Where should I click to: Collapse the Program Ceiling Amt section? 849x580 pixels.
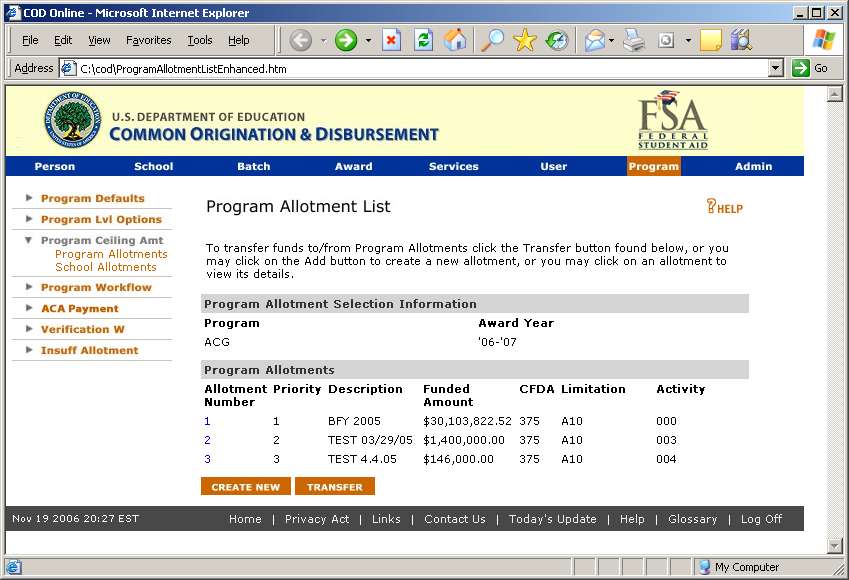[101, 240]
